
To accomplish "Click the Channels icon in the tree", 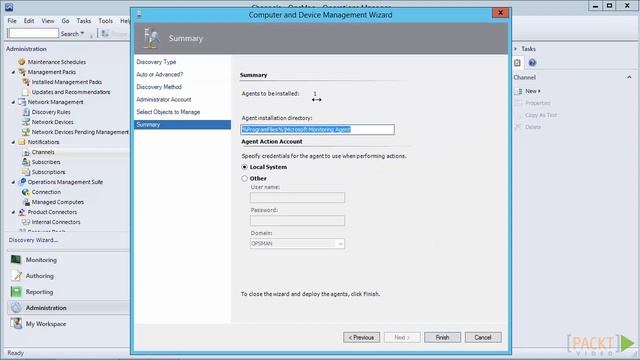I will pos(26,152).
